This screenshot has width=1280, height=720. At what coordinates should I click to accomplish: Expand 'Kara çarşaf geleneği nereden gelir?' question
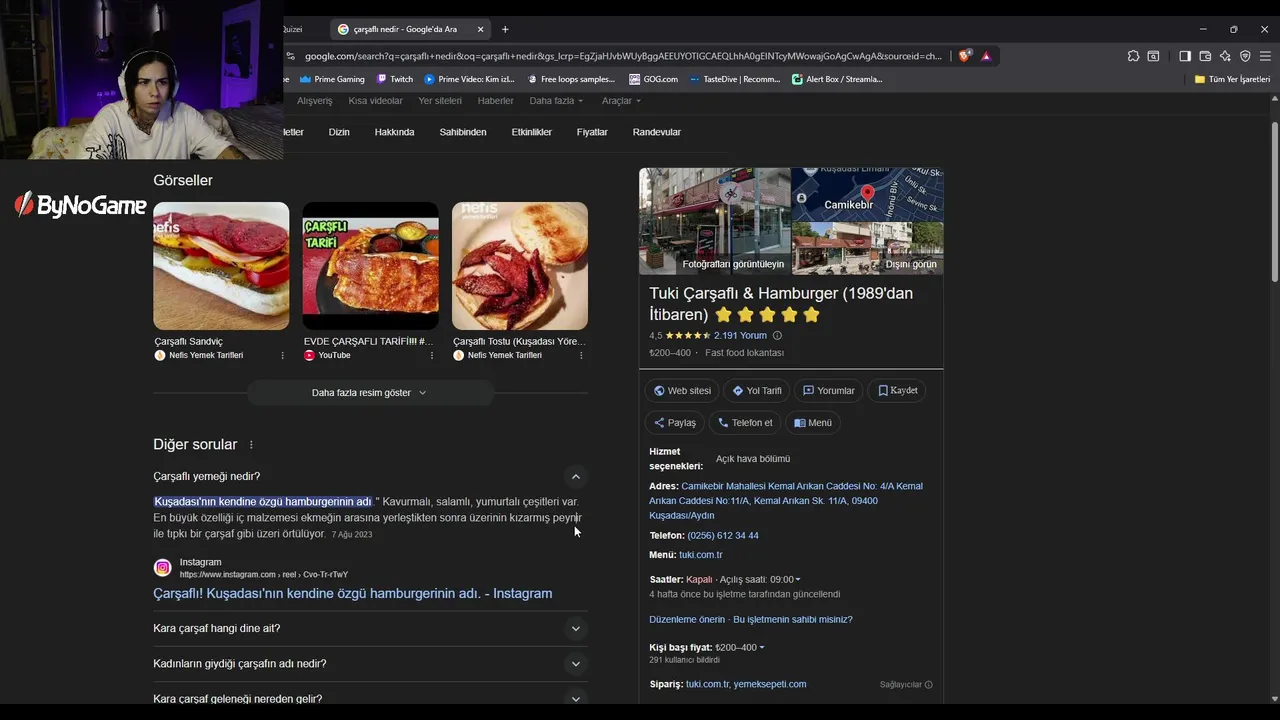pos(575,698)
